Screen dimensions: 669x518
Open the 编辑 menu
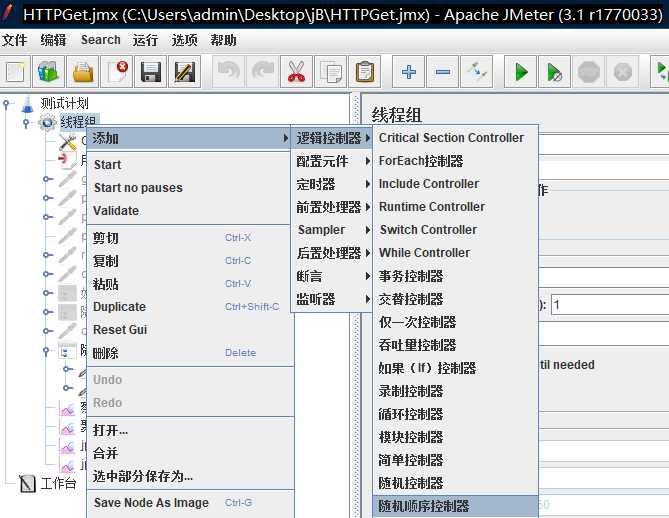tap(53, 40)
